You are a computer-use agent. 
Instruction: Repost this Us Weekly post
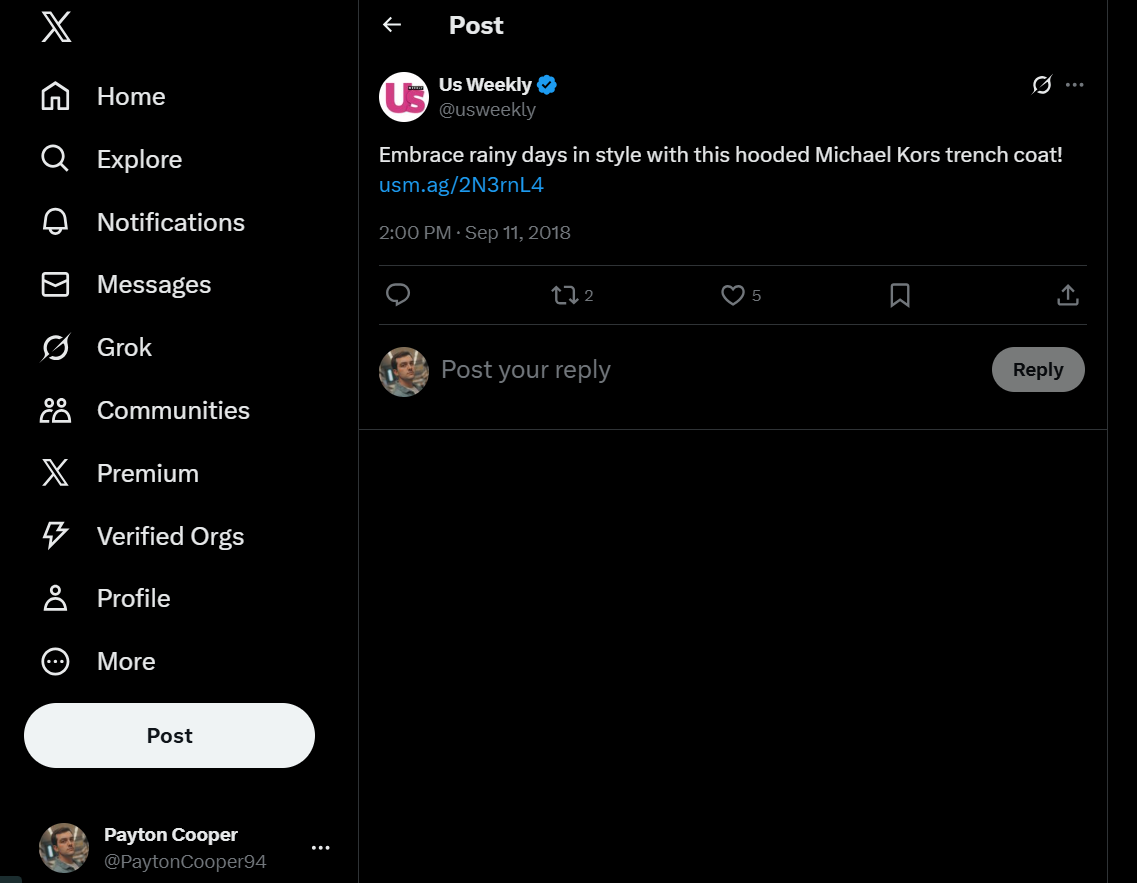(565, 295)
